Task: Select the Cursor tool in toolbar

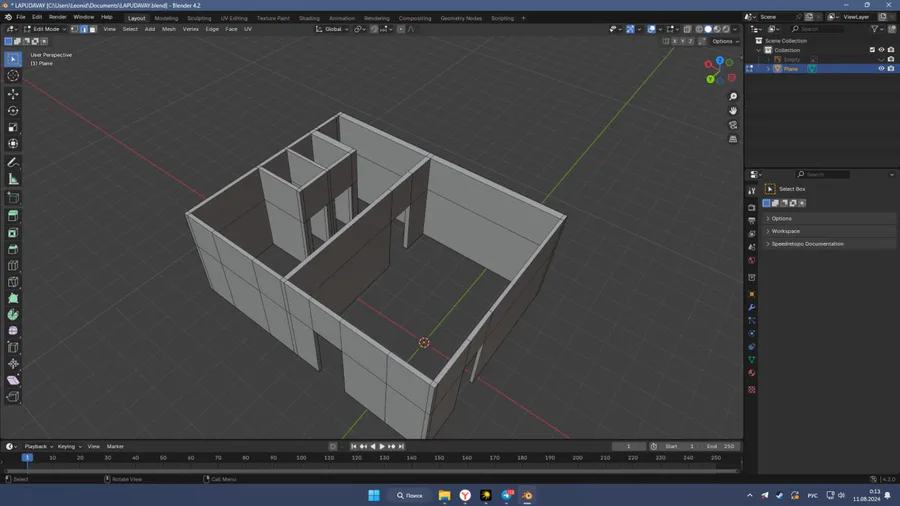Action: [13, 76]
